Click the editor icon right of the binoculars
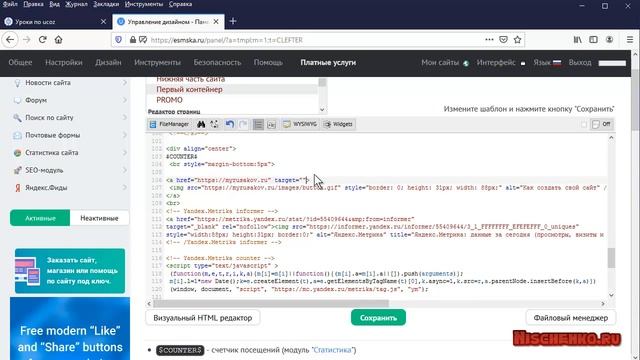This screenshot has width=640, height=360. coord(214,124)
